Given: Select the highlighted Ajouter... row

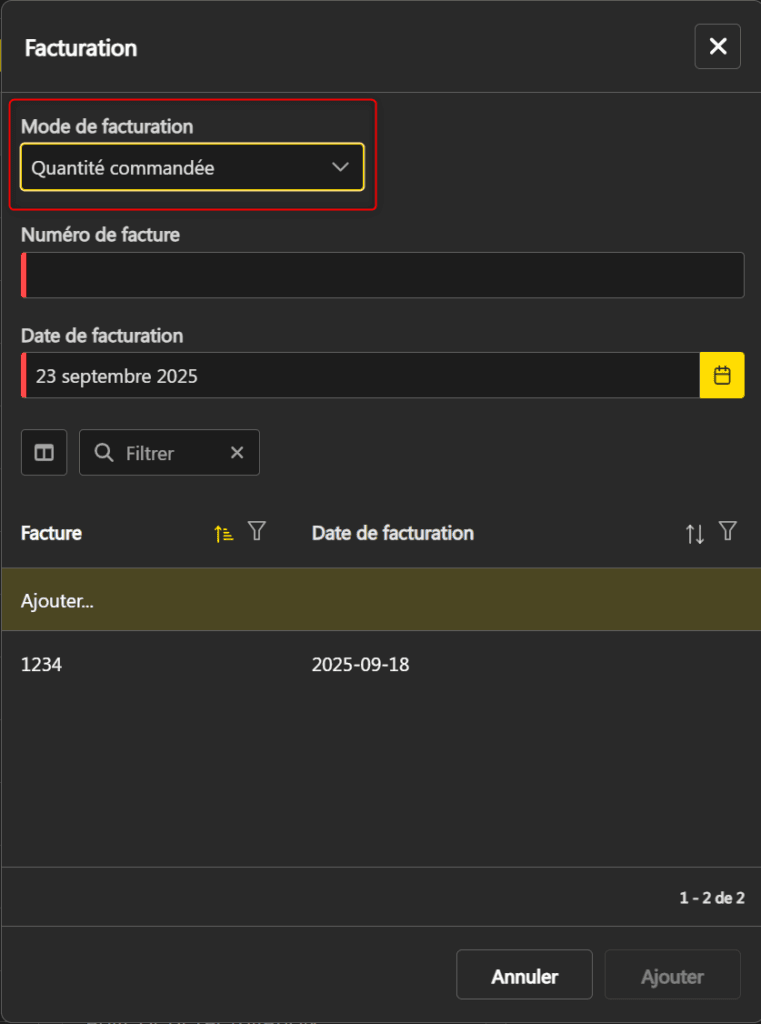Looking at the screenshot, I should (380, 600).
